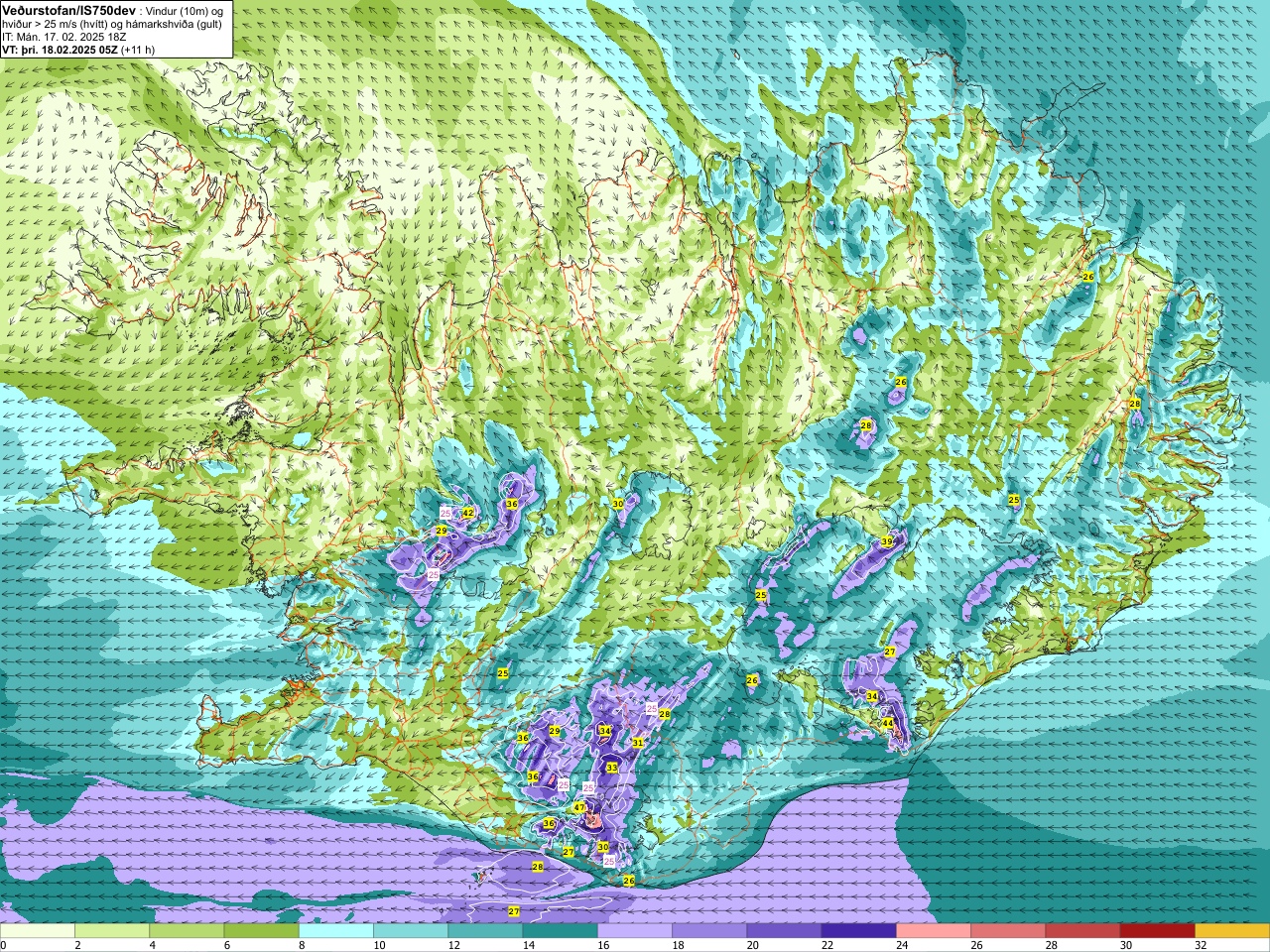This screenshot has height=952, width=1270.
Task: Click the 26–28 m/s salmon legend swatch
Action: click(x=1008, y=931)
